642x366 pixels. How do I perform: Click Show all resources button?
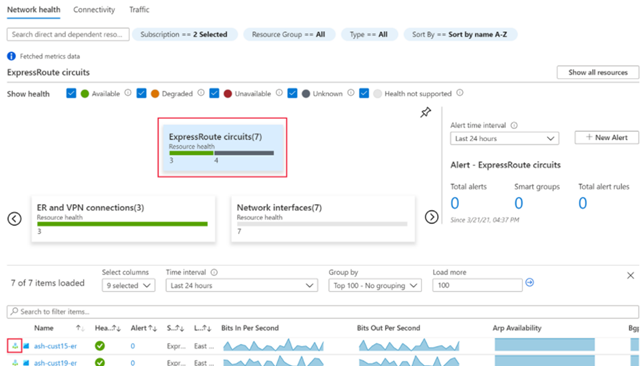click(598, 72)
